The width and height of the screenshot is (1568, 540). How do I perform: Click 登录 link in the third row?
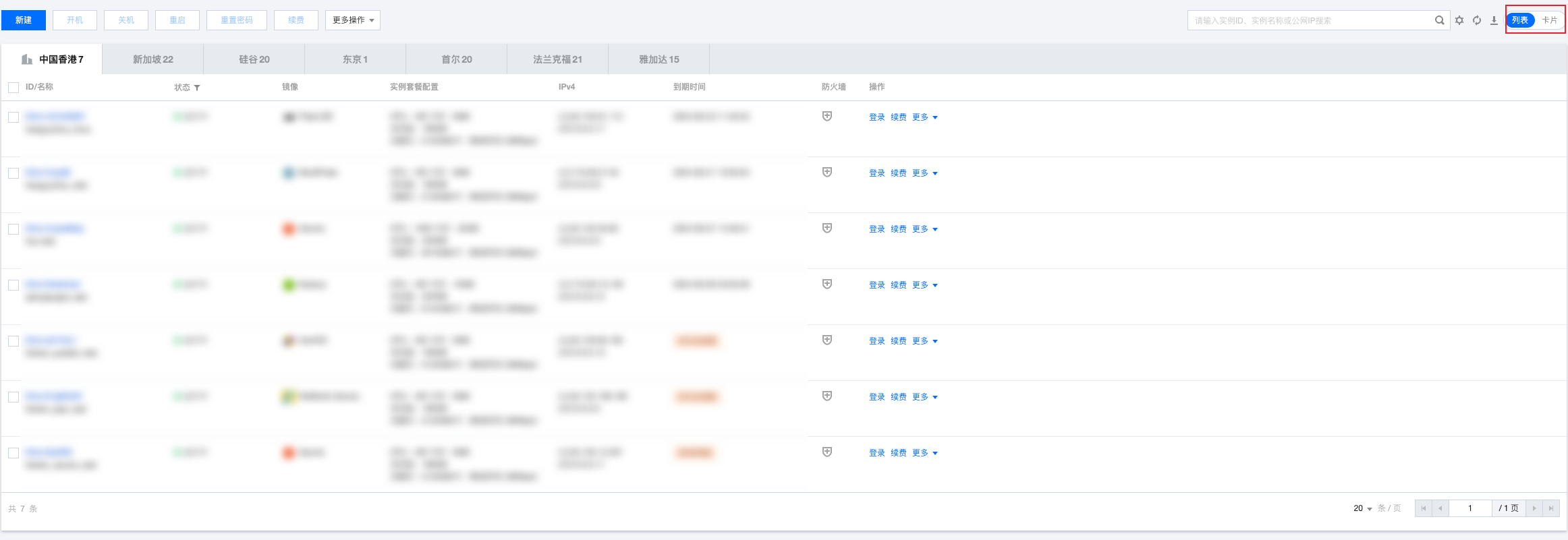pos(876,229)
